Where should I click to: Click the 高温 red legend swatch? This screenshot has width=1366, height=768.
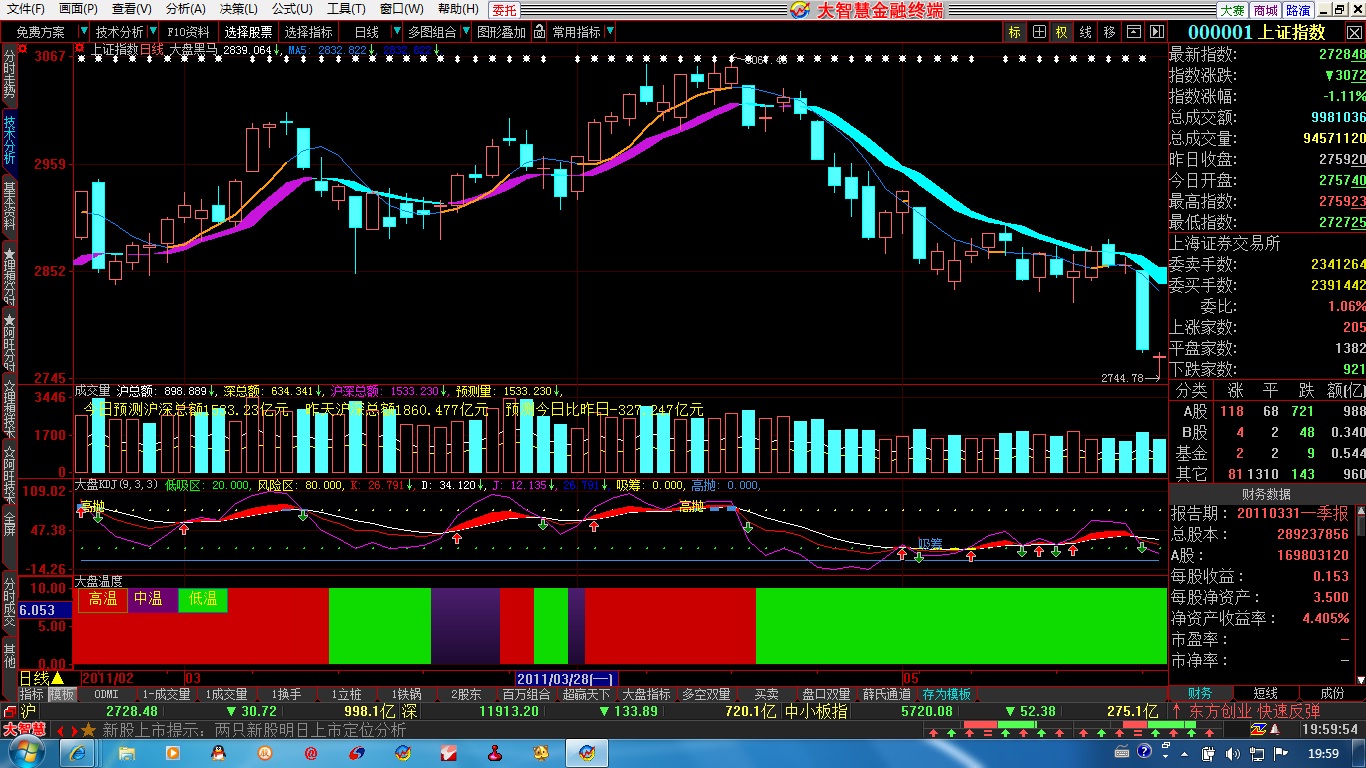point(102,599)
